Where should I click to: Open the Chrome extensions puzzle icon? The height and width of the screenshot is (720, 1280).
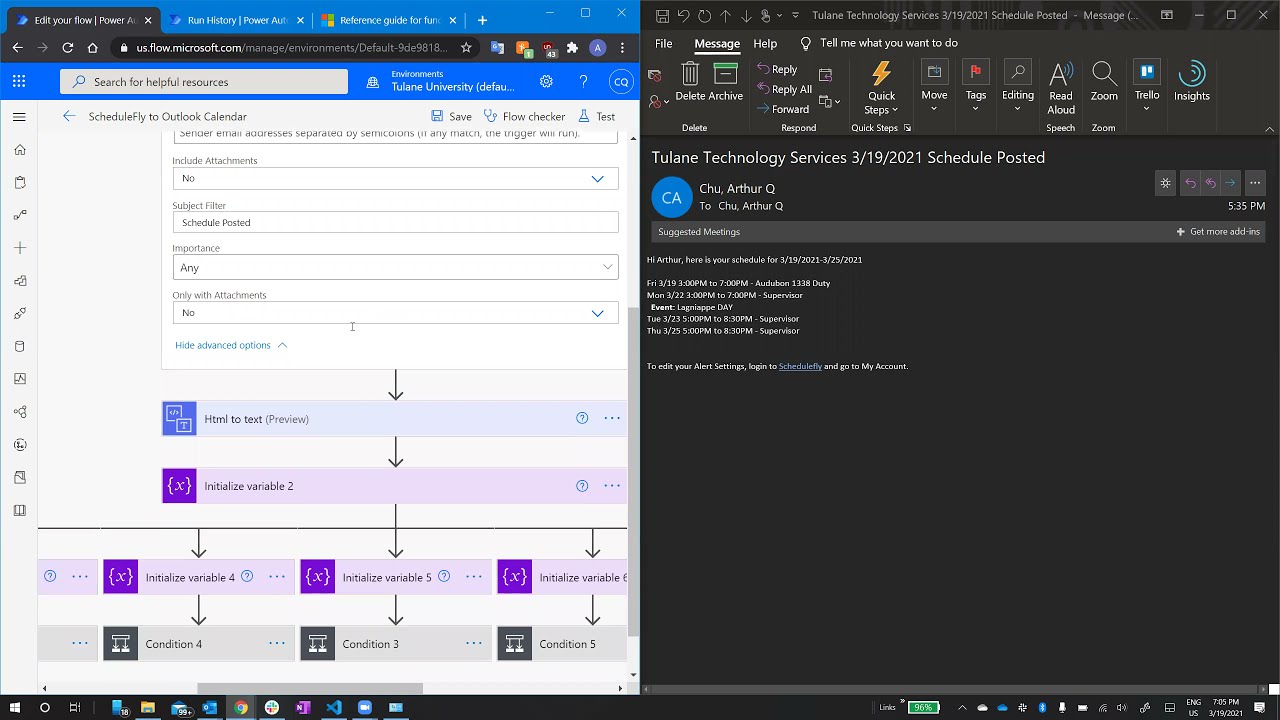[x=572, y=48]
